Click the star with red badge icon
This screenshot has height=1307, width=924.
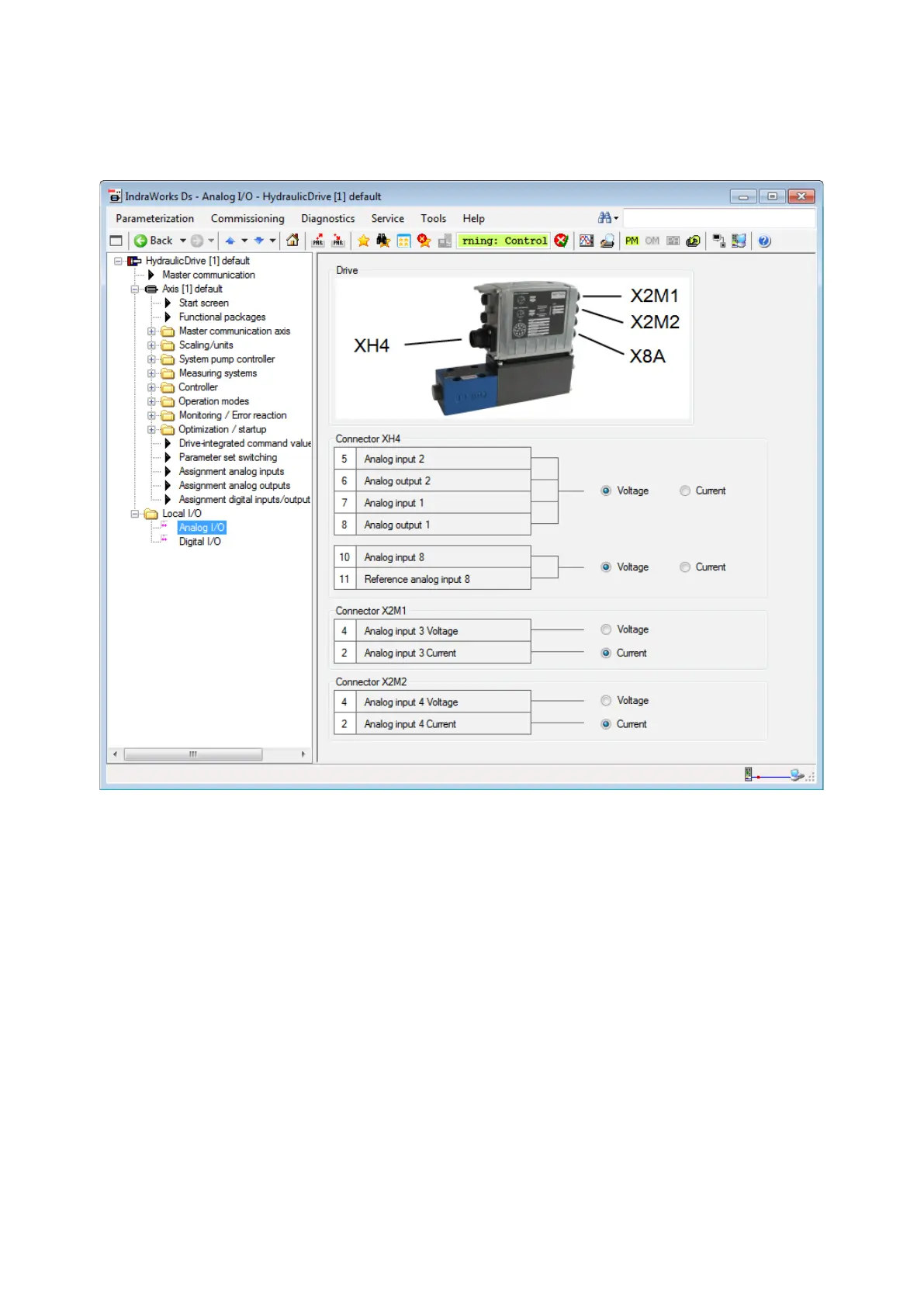[x=424, y=241]
